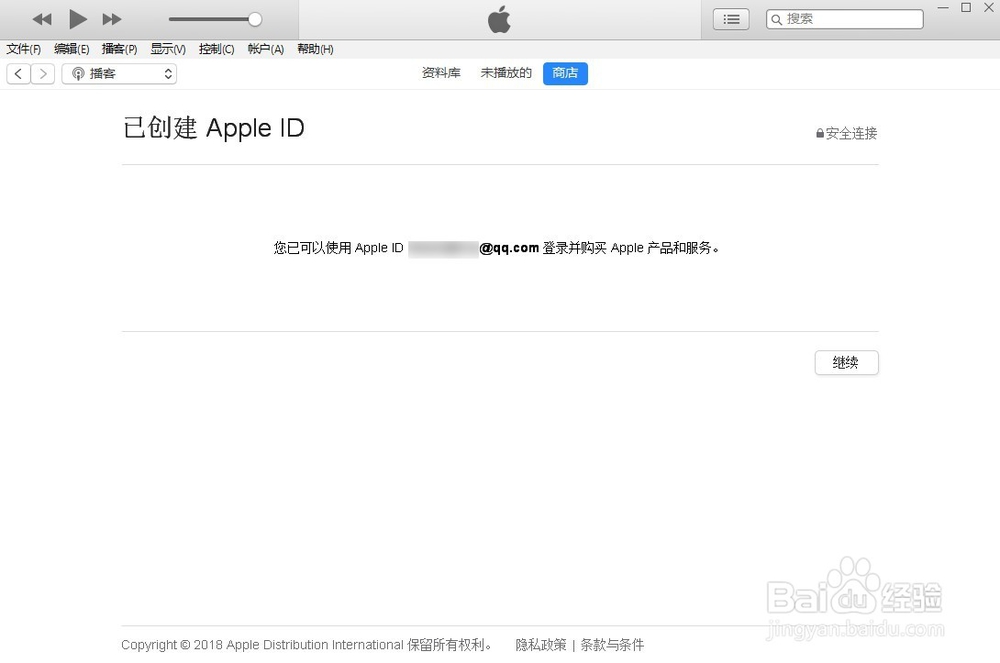1000x663 pixels.
Task: Open the 播客(P) menu
Action: click(x=119, y=49)
